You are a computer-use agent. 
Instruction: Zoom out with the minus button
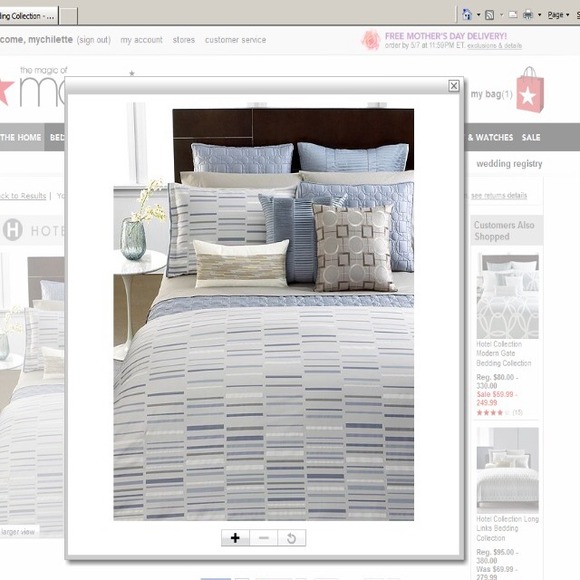click(x=263, y=538)
